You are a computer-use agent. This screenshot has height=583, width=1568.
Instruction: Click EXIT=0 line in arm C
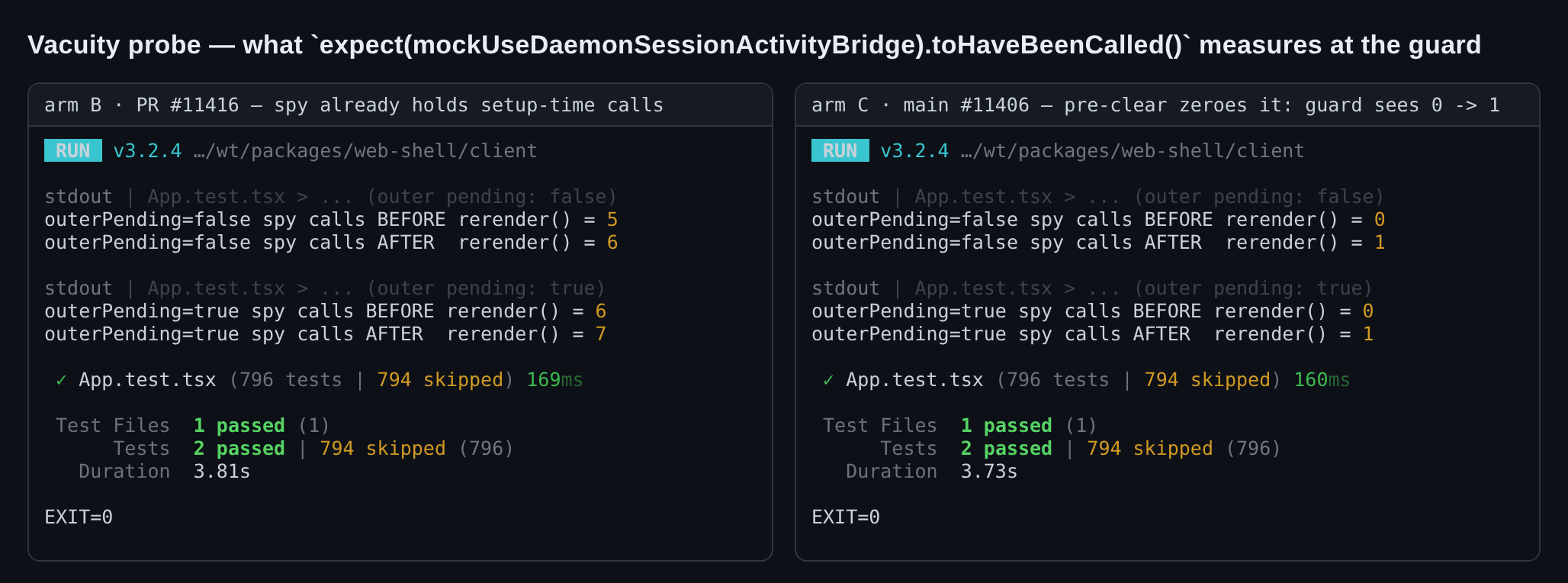(846, 517)
